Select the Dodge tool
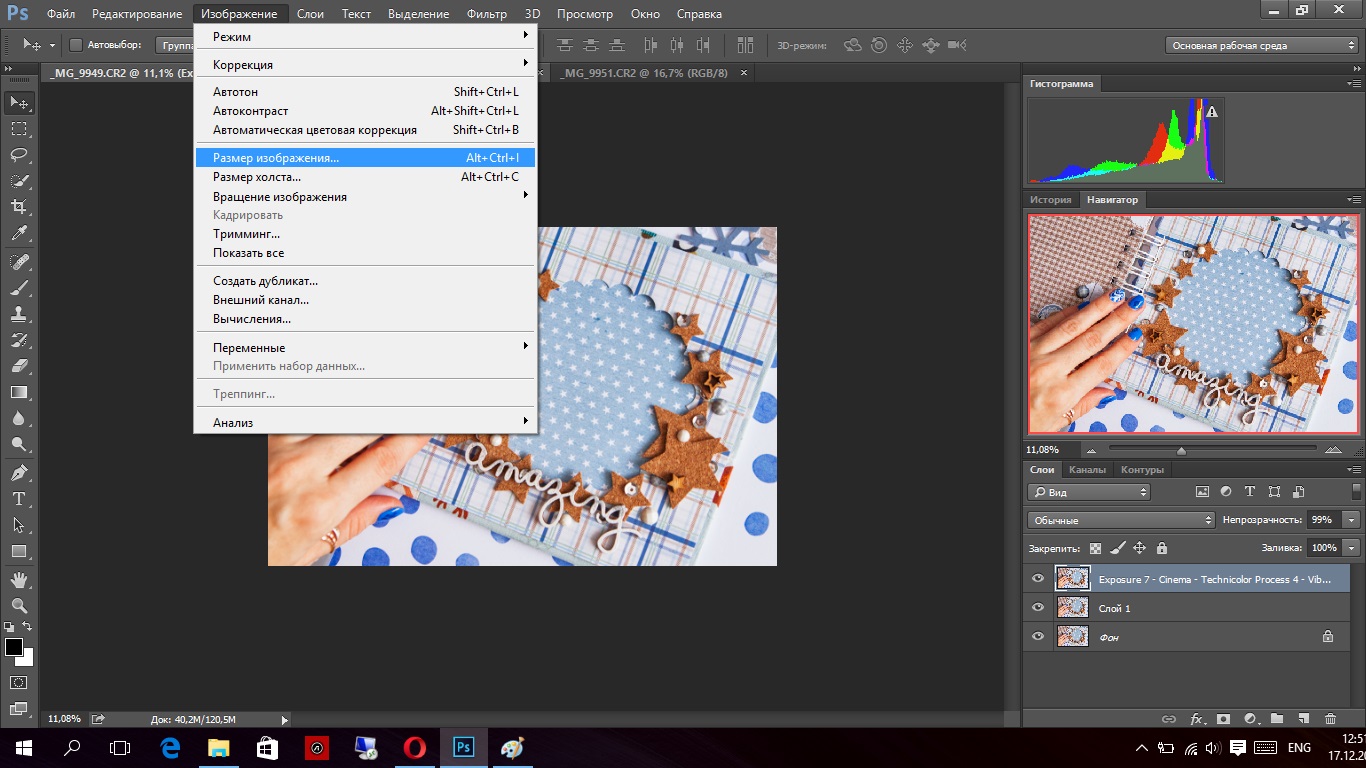The width and height of the screenshot is (1366, 768). 19,444
